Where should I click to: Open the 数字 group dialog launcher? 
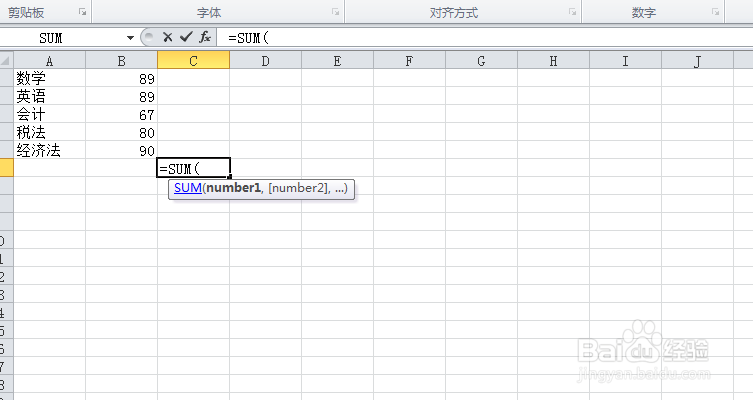tap(716, 12)
